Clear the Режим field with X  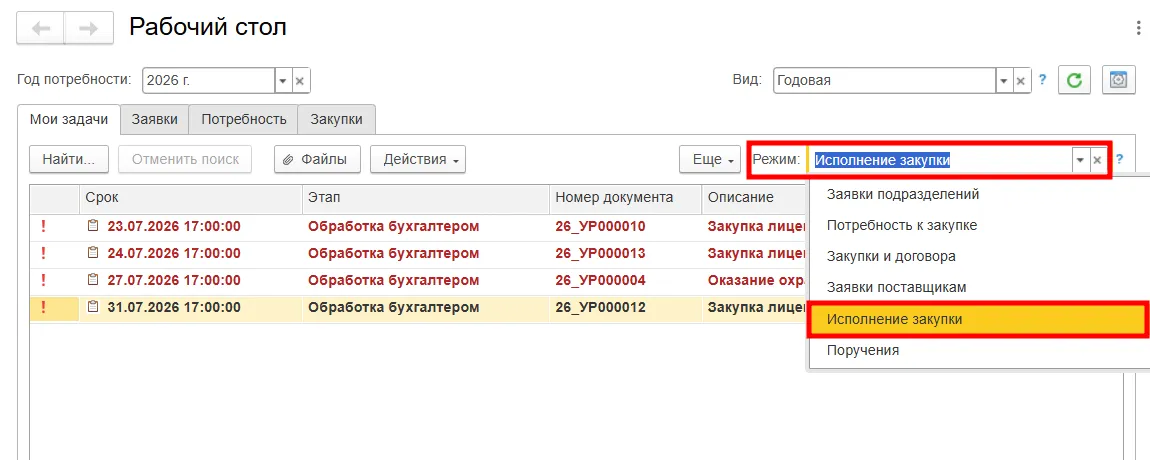point(1097,160)
